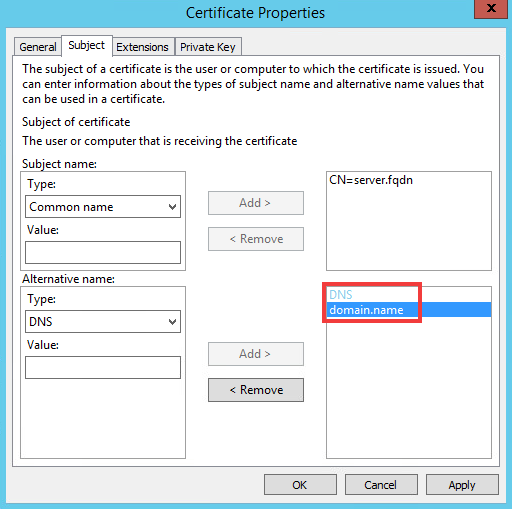
Task: Focus the Alternative name Value field
Action: coord(103,367)
